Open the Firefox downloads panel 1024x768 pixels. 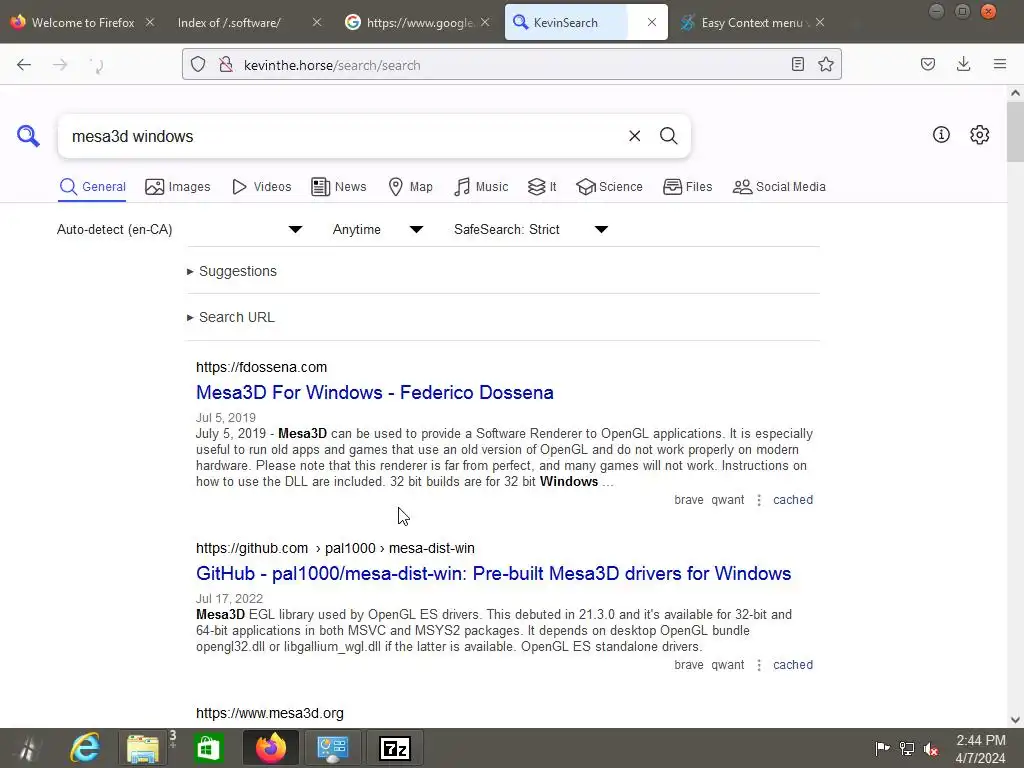tap(963, 64)
